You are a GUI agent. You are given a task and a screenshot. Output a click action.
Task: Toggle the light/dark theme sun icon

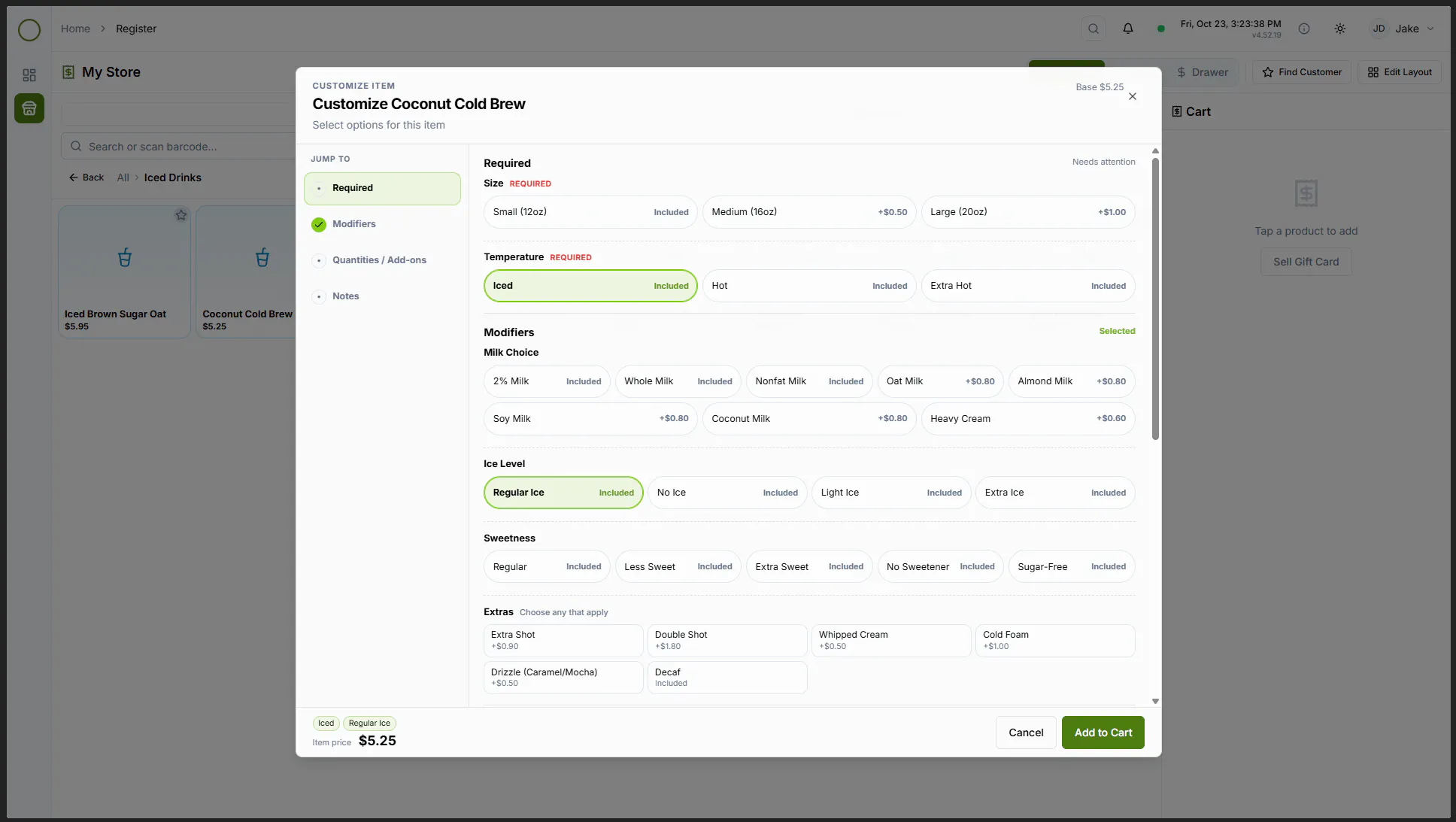click(x=1340, y=29)
